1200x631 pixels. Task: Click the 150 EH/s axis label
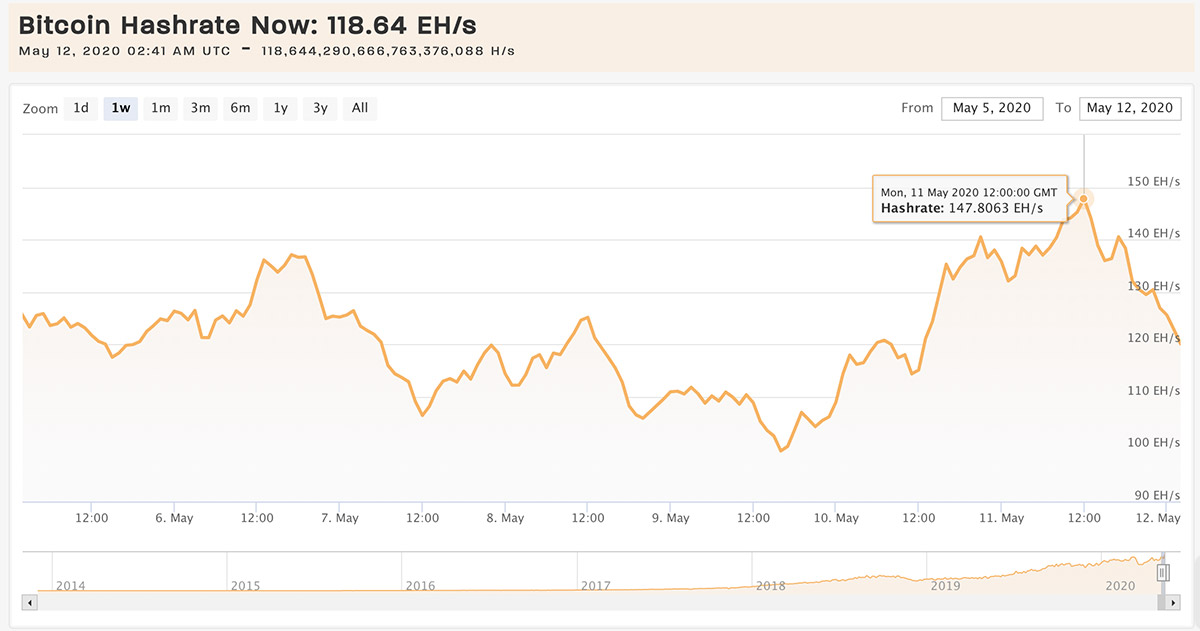click(1154, 181)
